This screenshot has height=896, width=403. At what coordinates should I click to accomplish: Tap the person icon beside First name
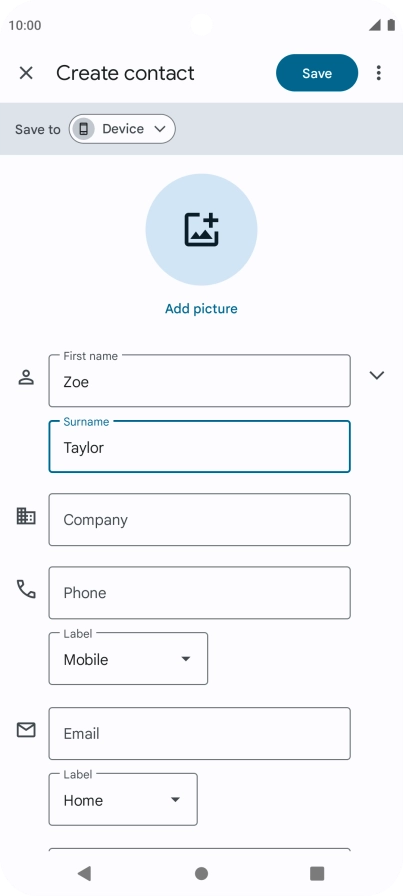coord(26,378)
